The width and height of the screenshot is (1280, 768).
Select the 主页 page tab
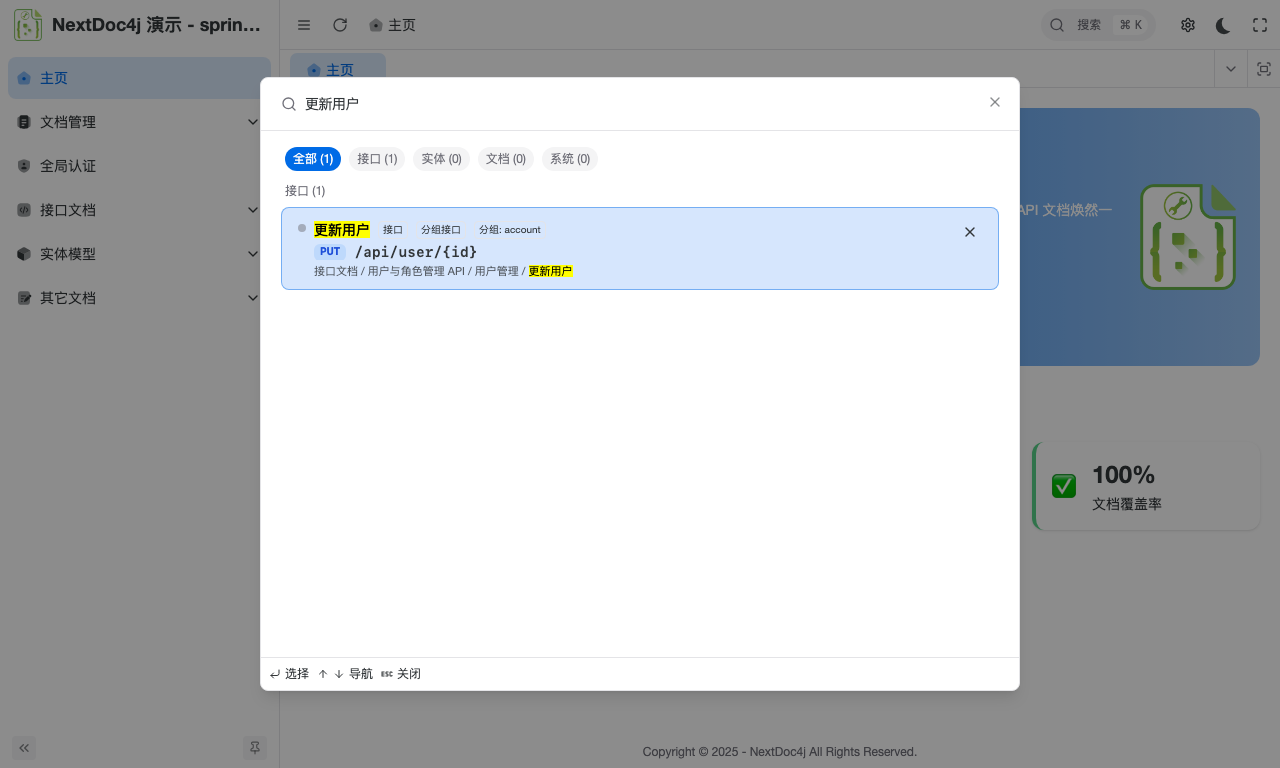338,70
